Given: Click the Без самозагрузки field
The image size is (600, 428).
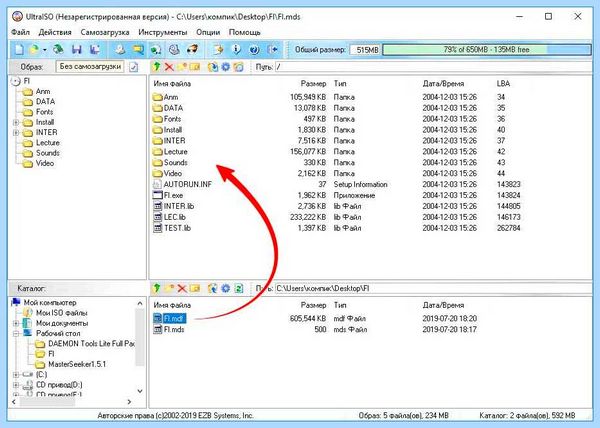Looking at the screenshot, I should [90, 67].
